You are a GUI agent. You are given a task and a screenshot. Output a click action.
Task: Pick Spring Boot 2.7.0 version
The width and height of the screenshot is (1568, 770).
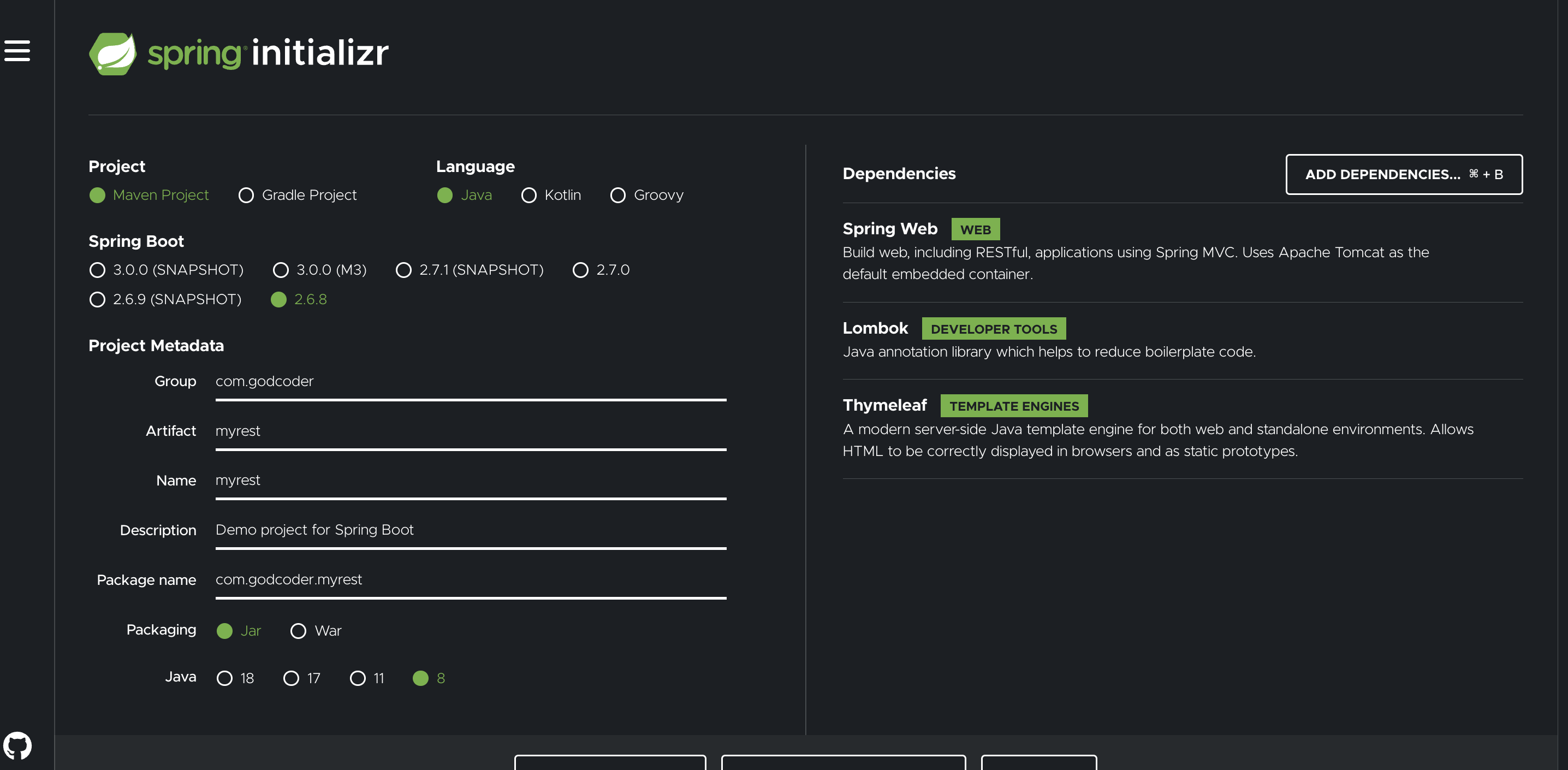point(580,270)
